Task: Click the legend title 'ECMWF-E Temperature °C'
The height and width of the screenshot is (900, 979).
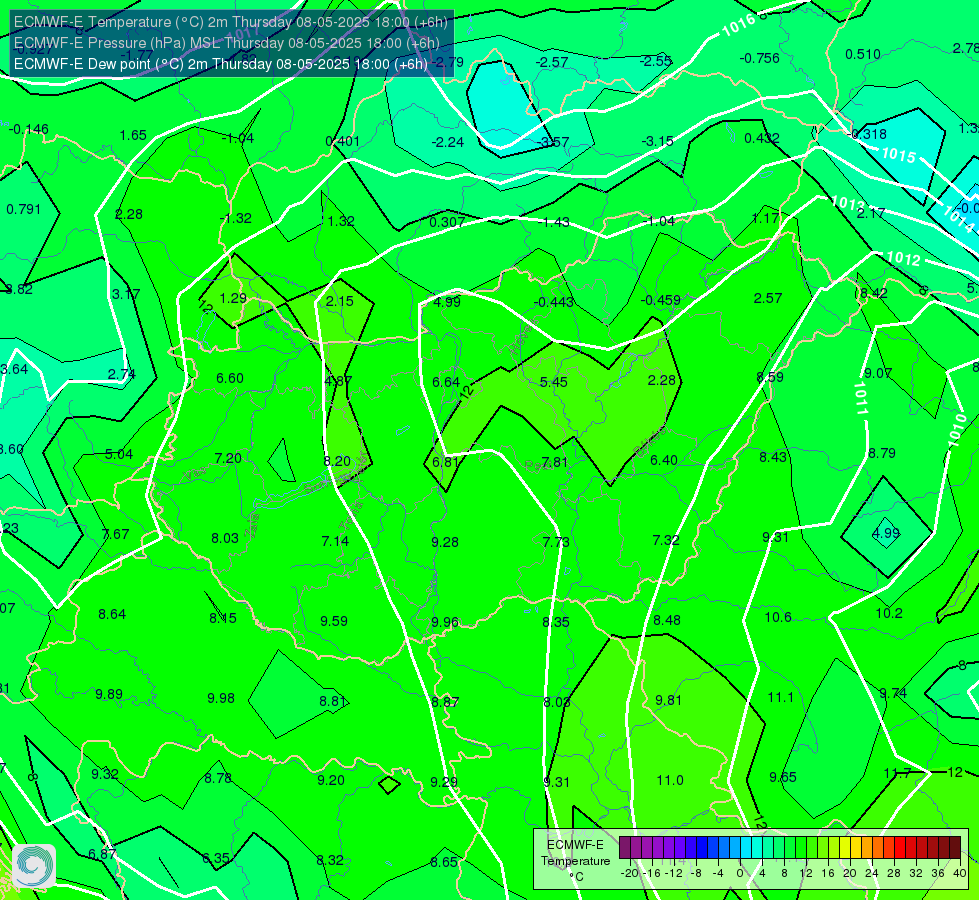Action: coord(575,861)
